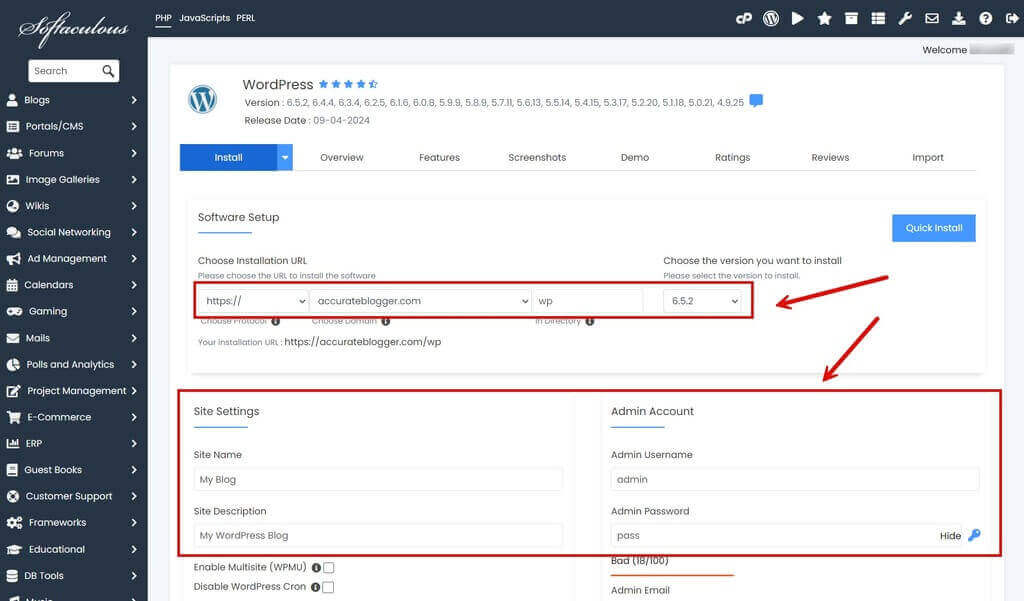Screen dimensions: 1024x601
Task: Open backups download icon
Action: 959,18
